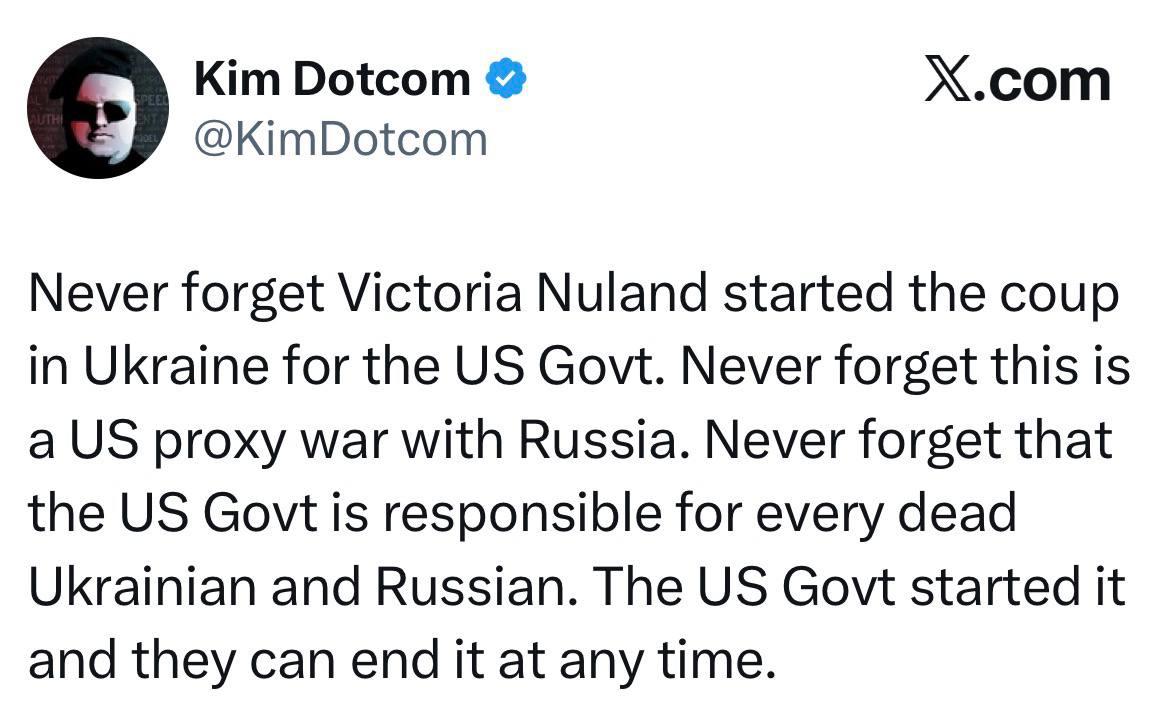Click the Kim Dotcom display name
This screenshot has height=723, width=1170.
[x=332, y=79]
